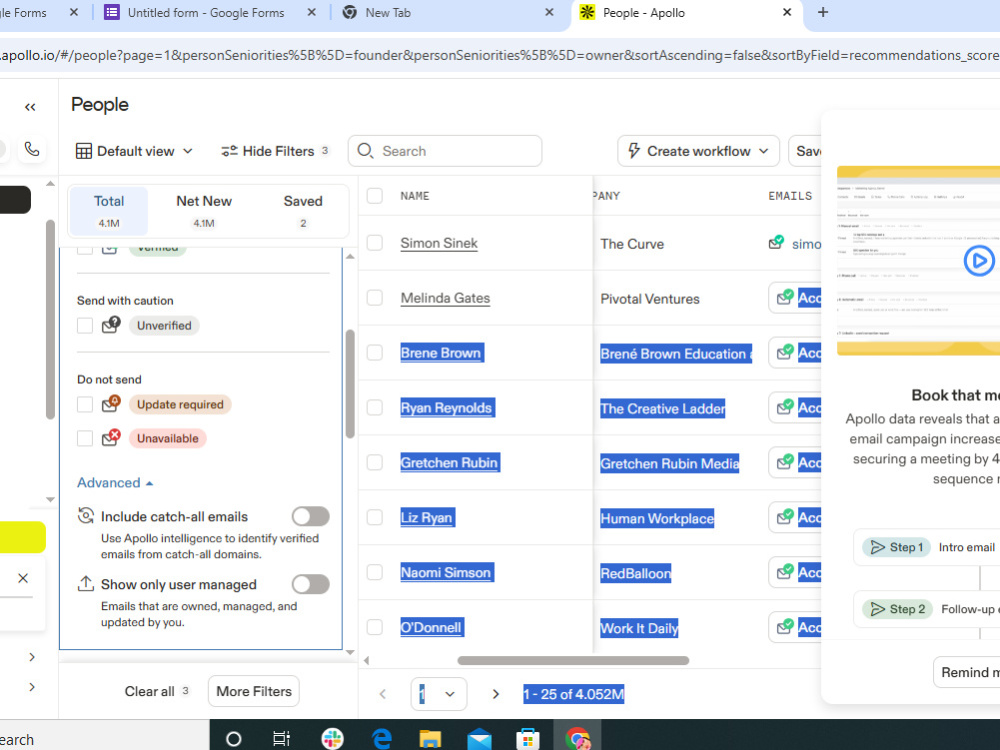Enable Show only user managed toggle

click(311, 584)
